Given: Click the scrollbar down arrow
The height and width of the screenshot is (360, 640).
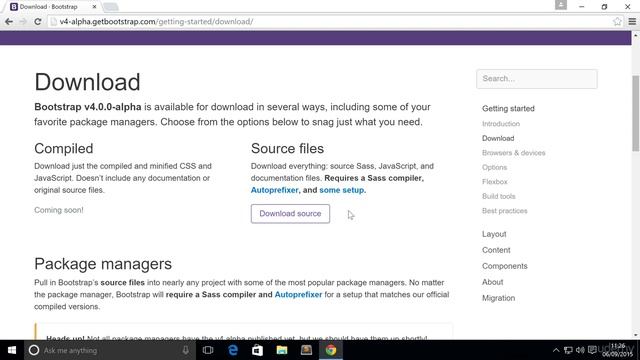Looking at the screenshot, I should pos(636,335).
